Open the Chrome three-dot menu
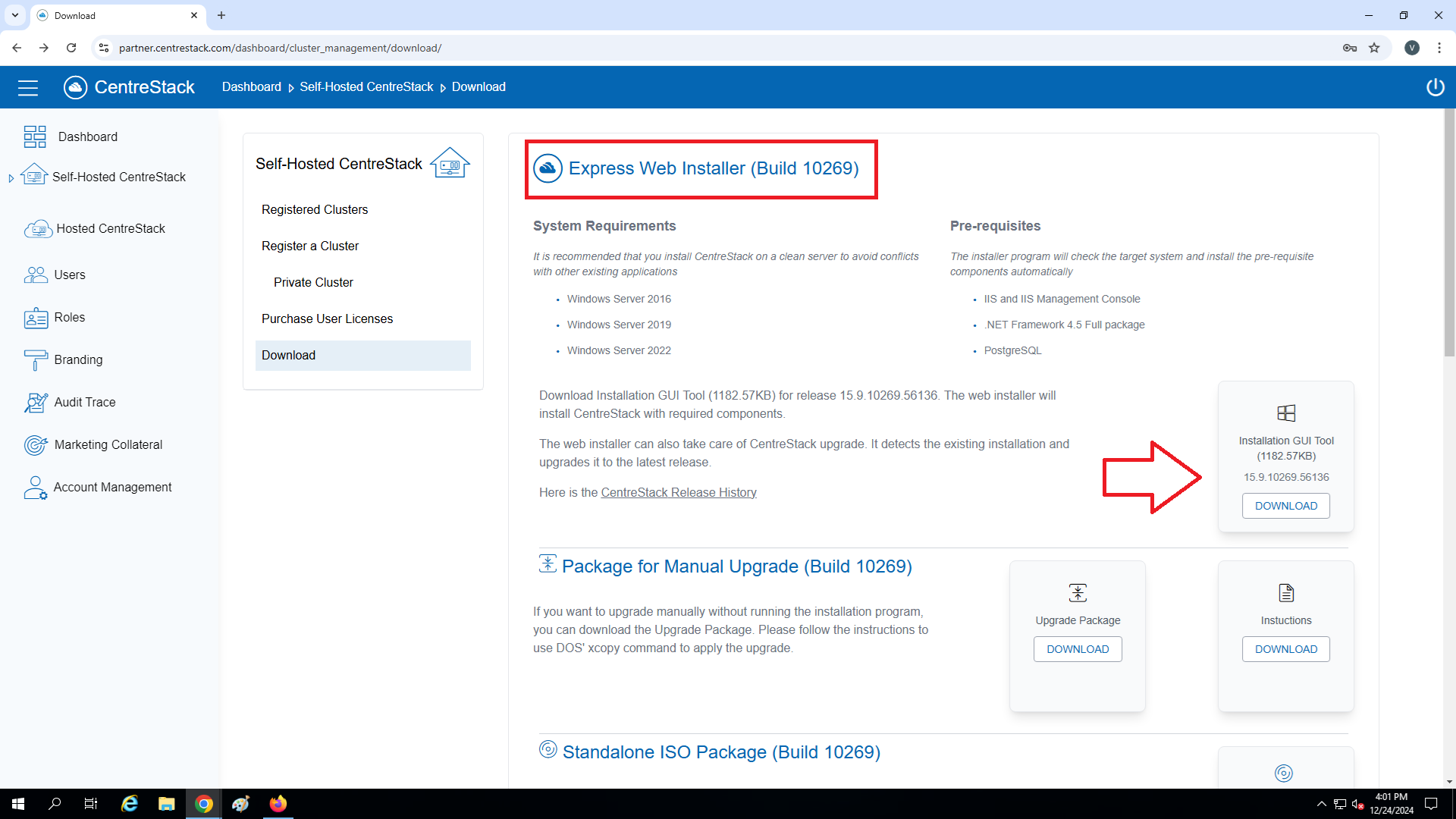The image size is (1456, 819). (1439, 48)
